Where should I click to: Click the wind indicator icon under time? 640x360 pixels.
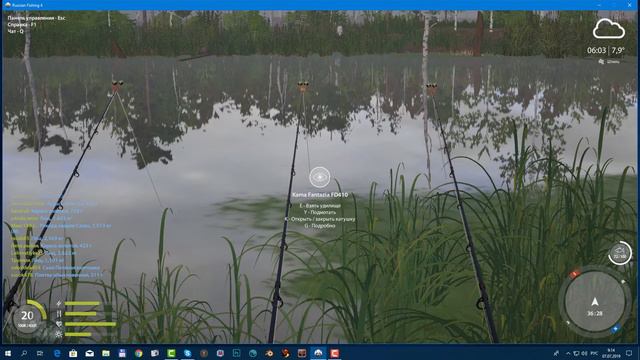point(601,62)
